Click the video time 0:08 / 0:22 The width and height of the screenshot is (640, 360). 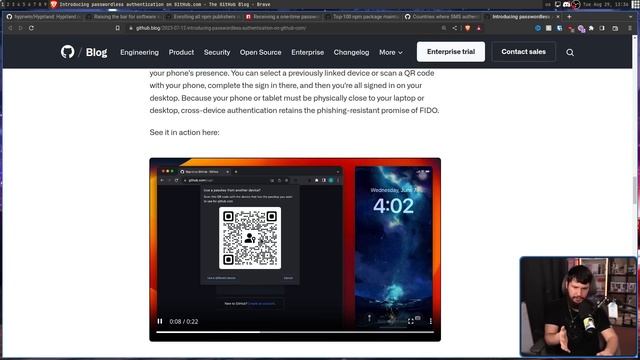(x=184, y=322)
